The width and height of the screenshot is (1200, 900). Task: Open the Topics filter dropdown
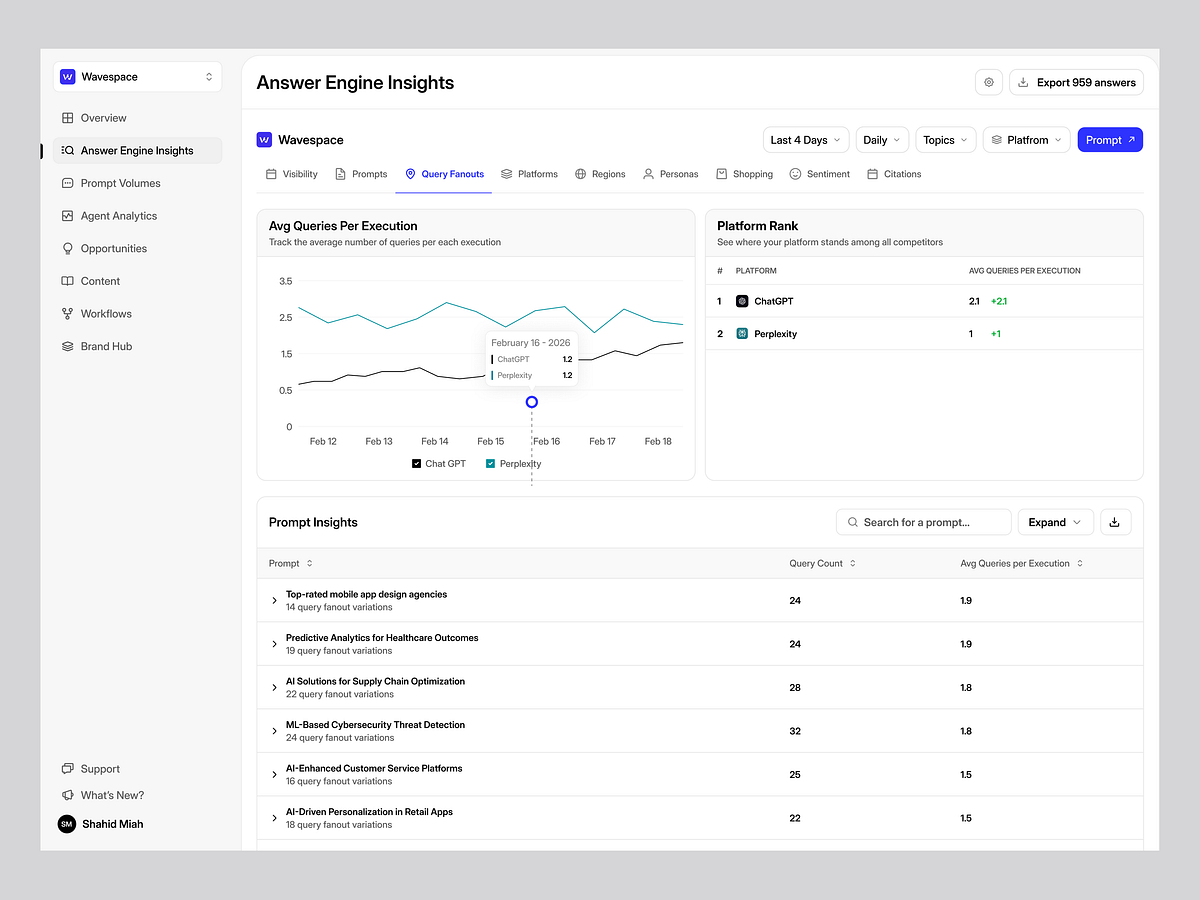tap(946, 140)
